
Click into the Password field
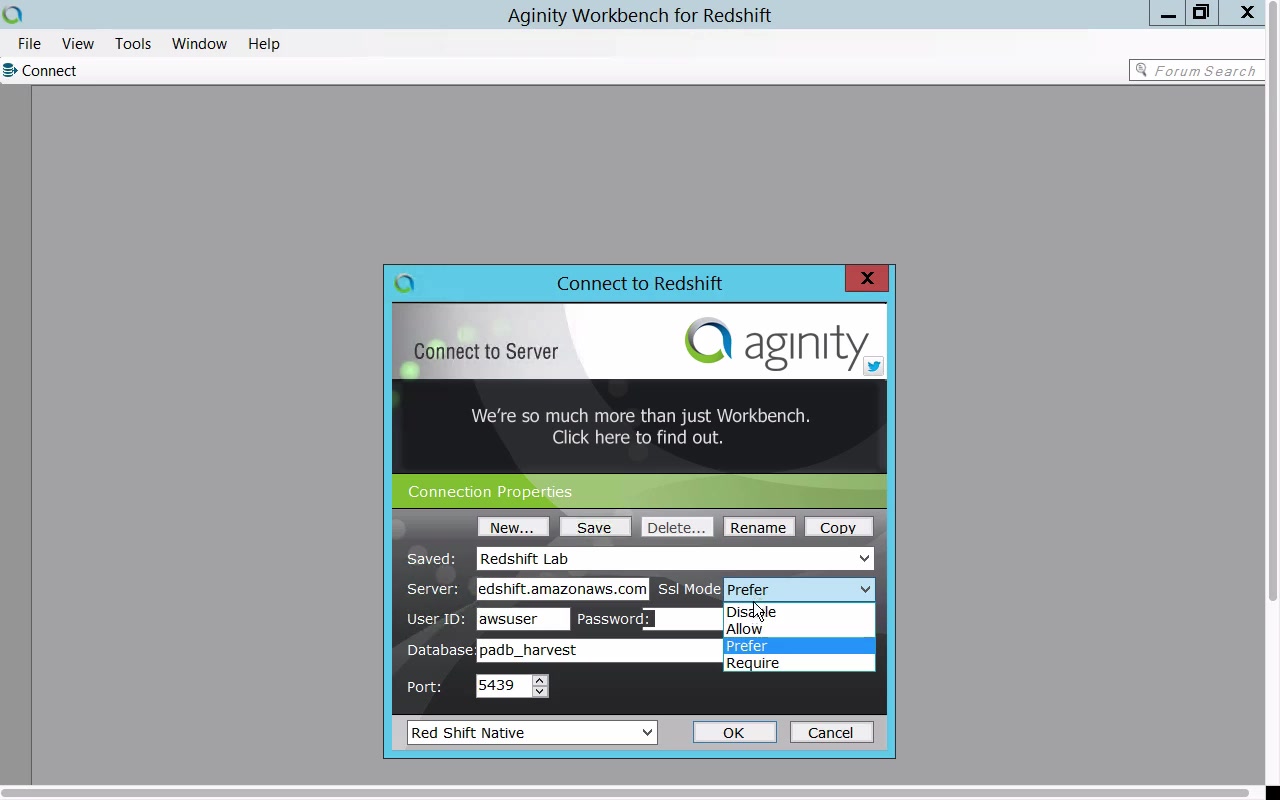pos(683,619)
